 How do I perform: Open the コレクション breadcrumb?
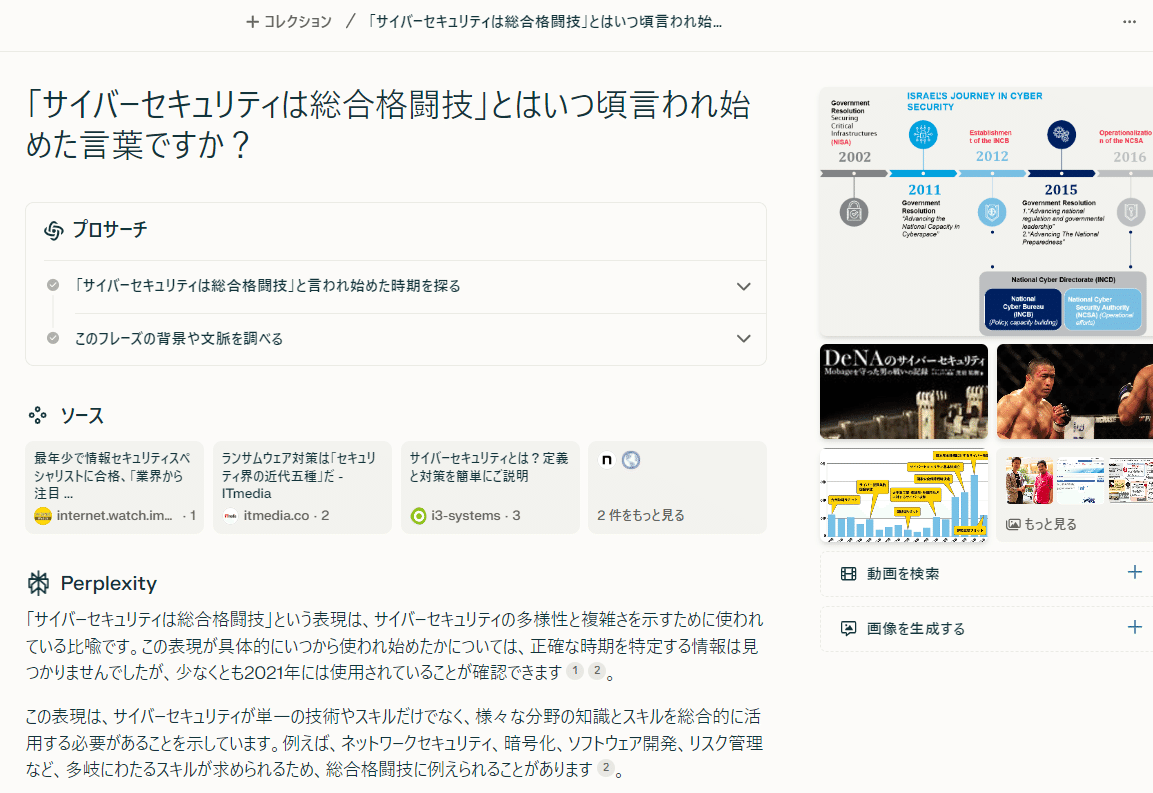289,22
